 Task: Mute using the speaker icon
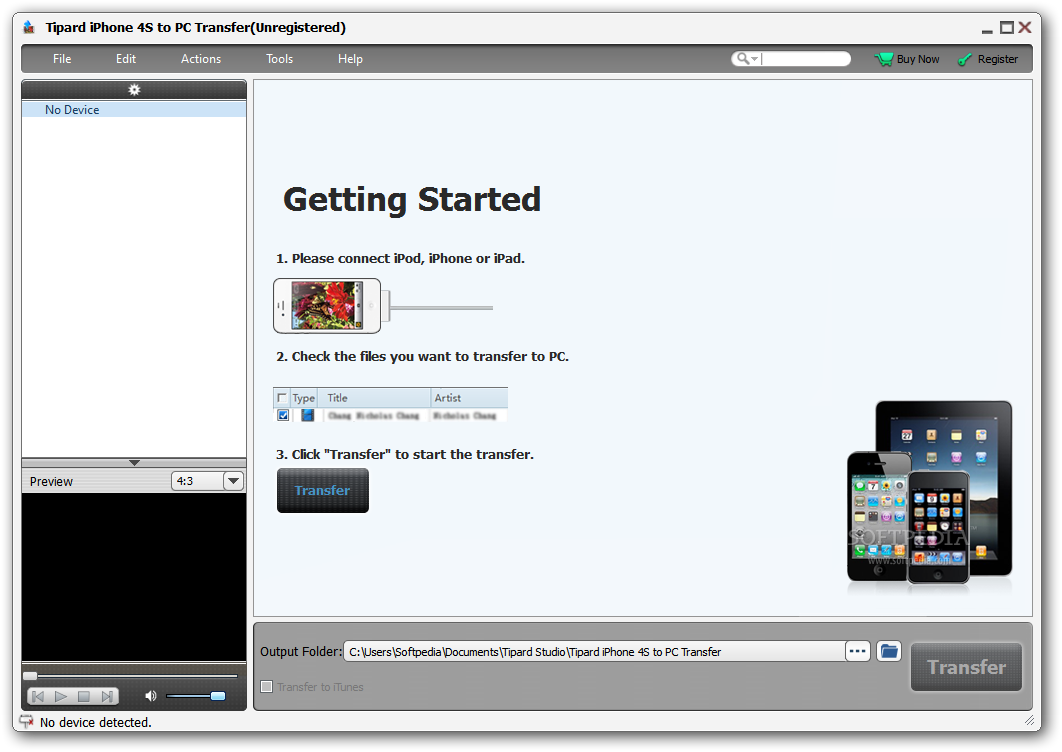click(x=150, y=696)
